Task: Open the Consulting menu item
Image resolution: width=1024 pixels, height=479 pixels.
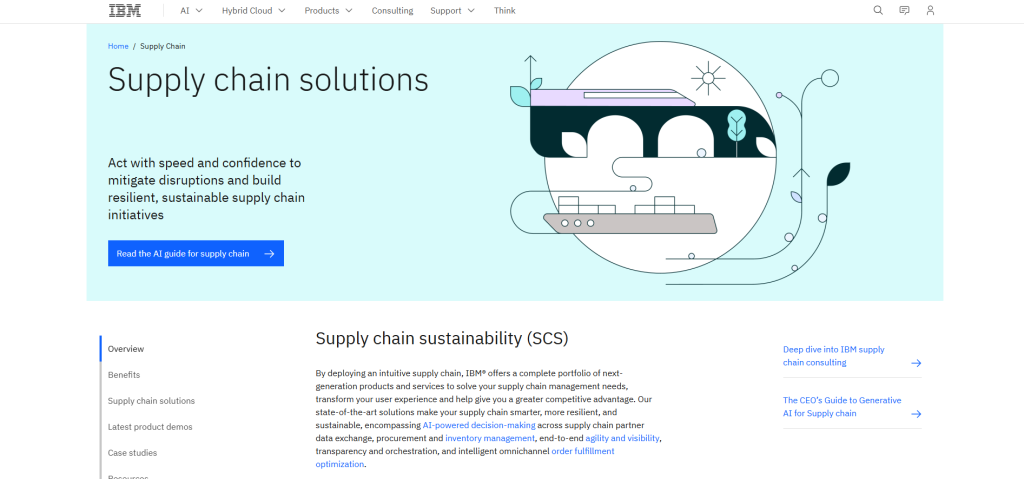Action: point(392,10)
